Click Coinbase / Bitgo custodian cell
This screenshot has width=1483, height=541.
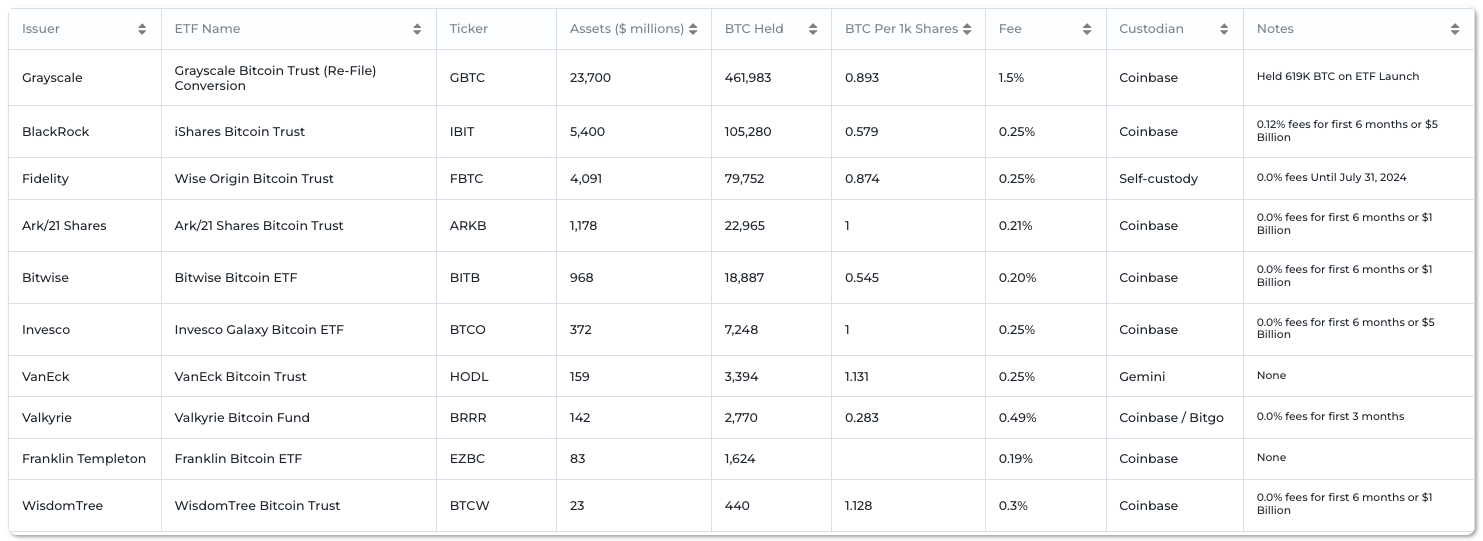pyautogui.click(x=1171, y=418)
